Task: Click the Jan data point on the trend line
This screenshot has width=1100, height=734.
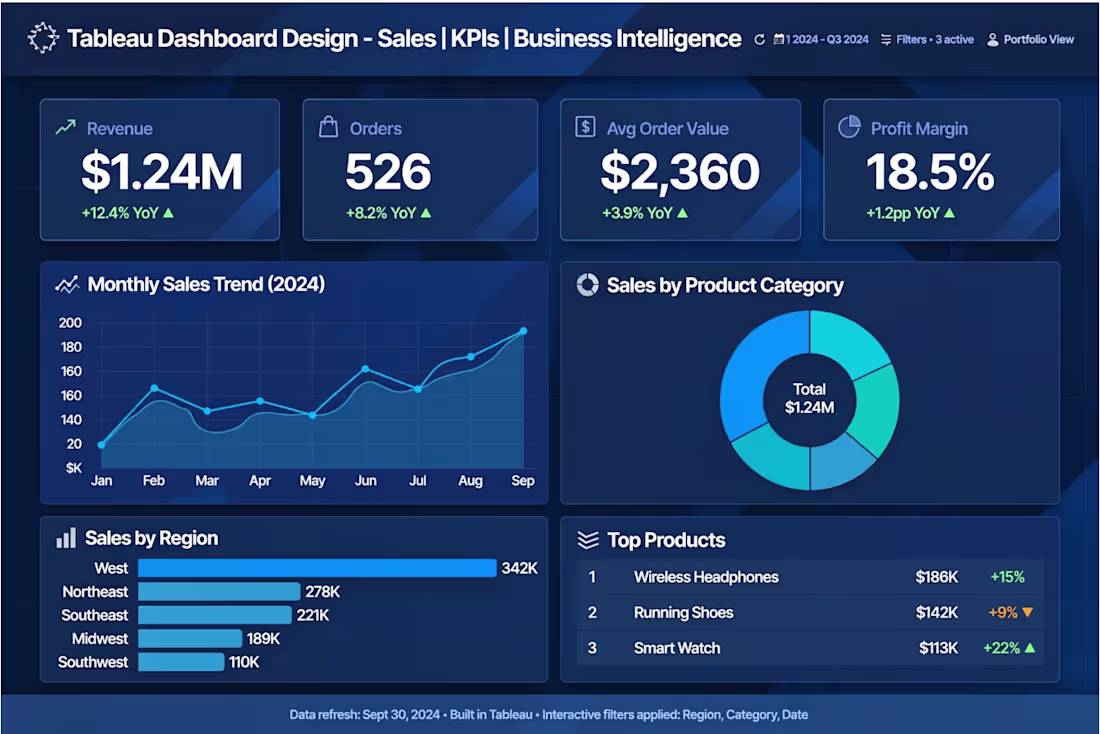Action: [102, 445]
